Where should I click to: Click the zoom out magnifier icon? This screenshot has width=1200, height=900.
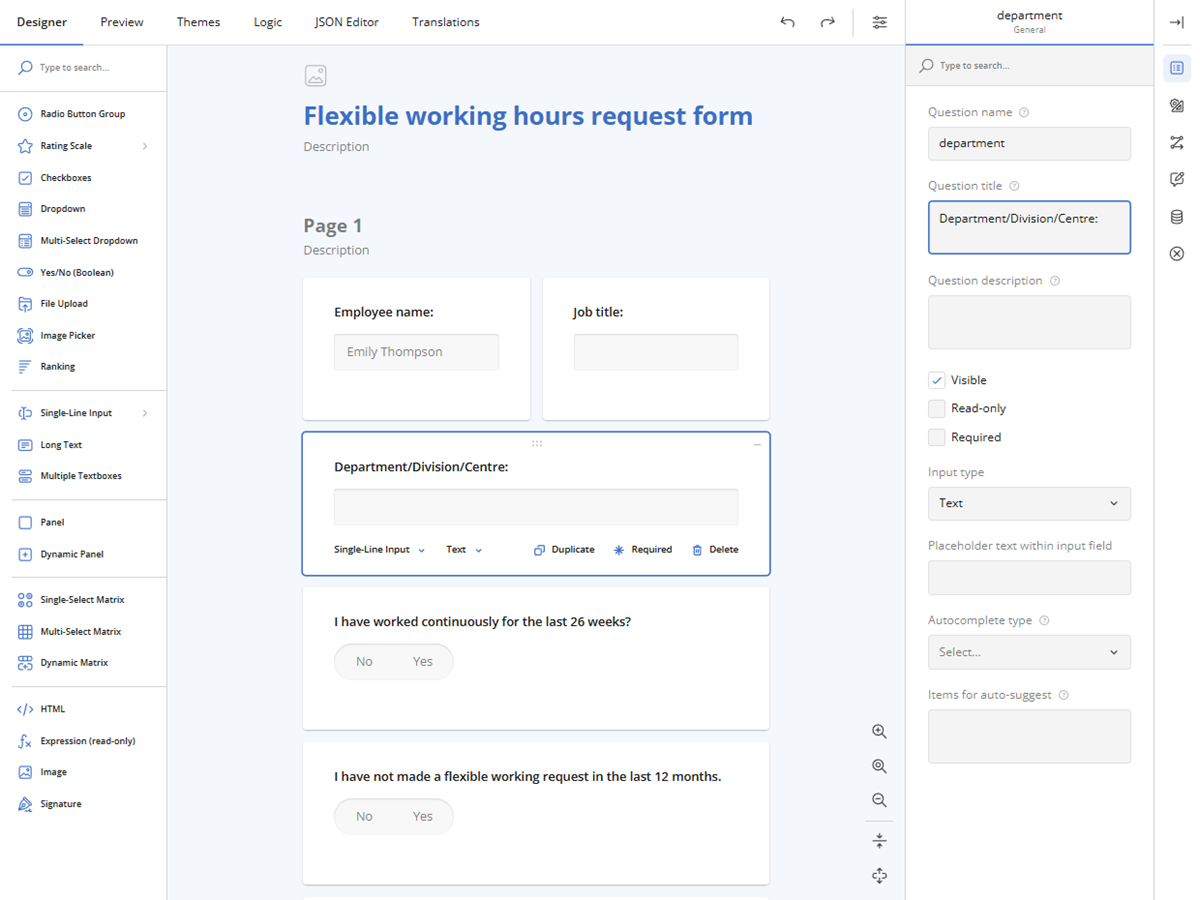click(879, 800)
